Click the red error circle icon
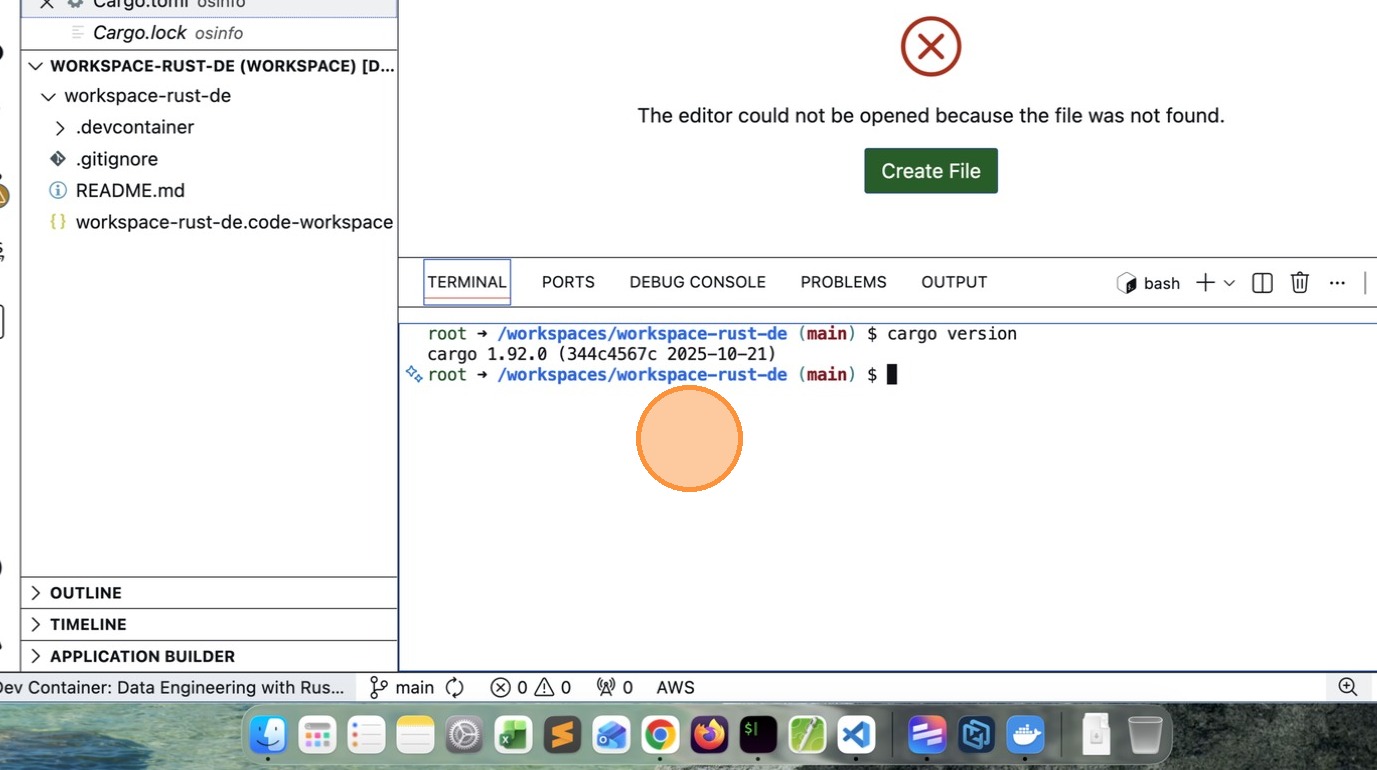1377x770 pixels. click(x=930, y=46)
